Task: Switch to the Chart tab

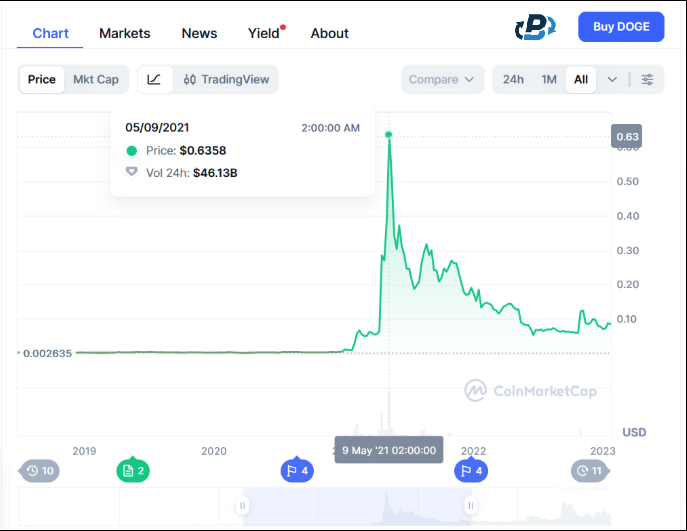Action: coord(50,33)
